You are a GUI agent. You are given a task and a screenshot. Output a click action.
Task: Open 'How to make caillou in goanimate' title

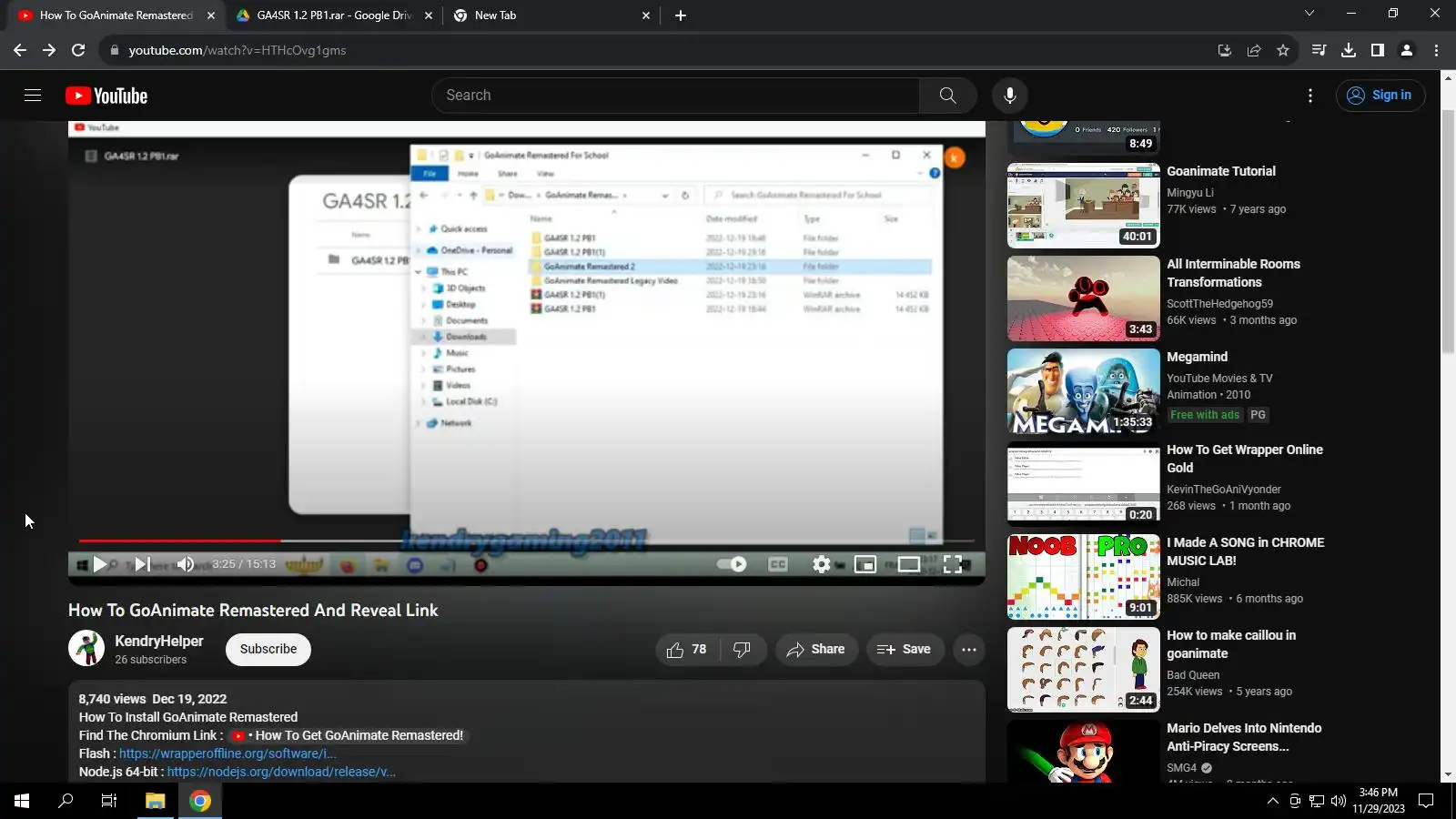(x=1231, y=644)
